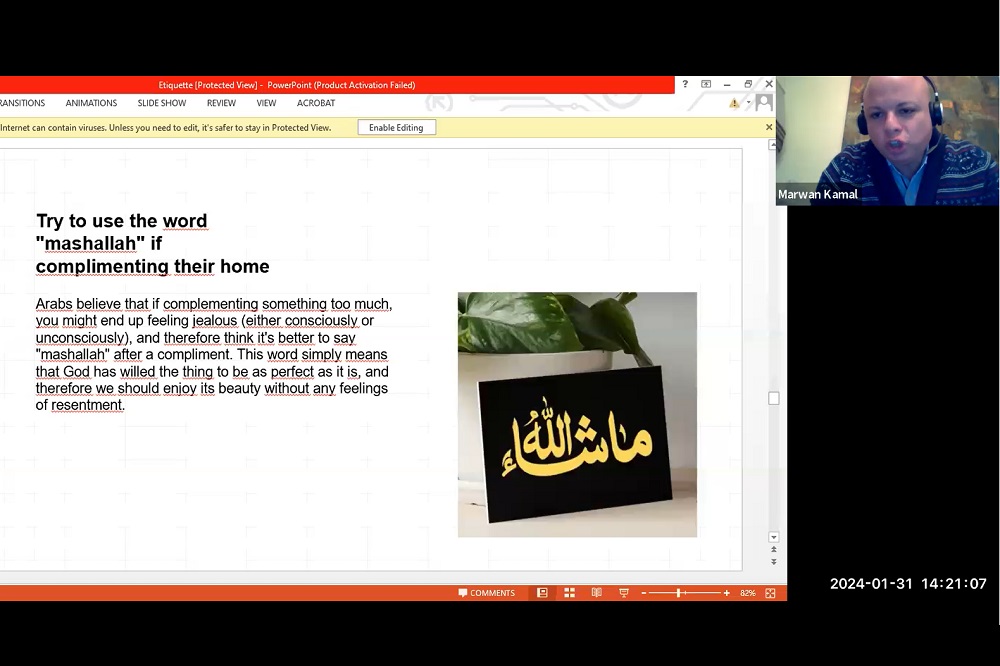This screenshot has height=666, width=1000.
Task: Start Slide Show from status bar
Action: (x=624, y=593)
